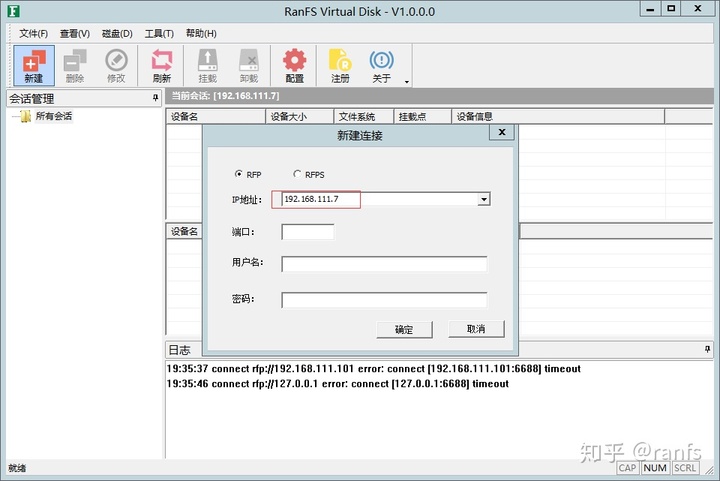Click the 卸载 (Unmount) toolbar icon
The width and height of the screenshot is (720, 481).
point(249,66)
